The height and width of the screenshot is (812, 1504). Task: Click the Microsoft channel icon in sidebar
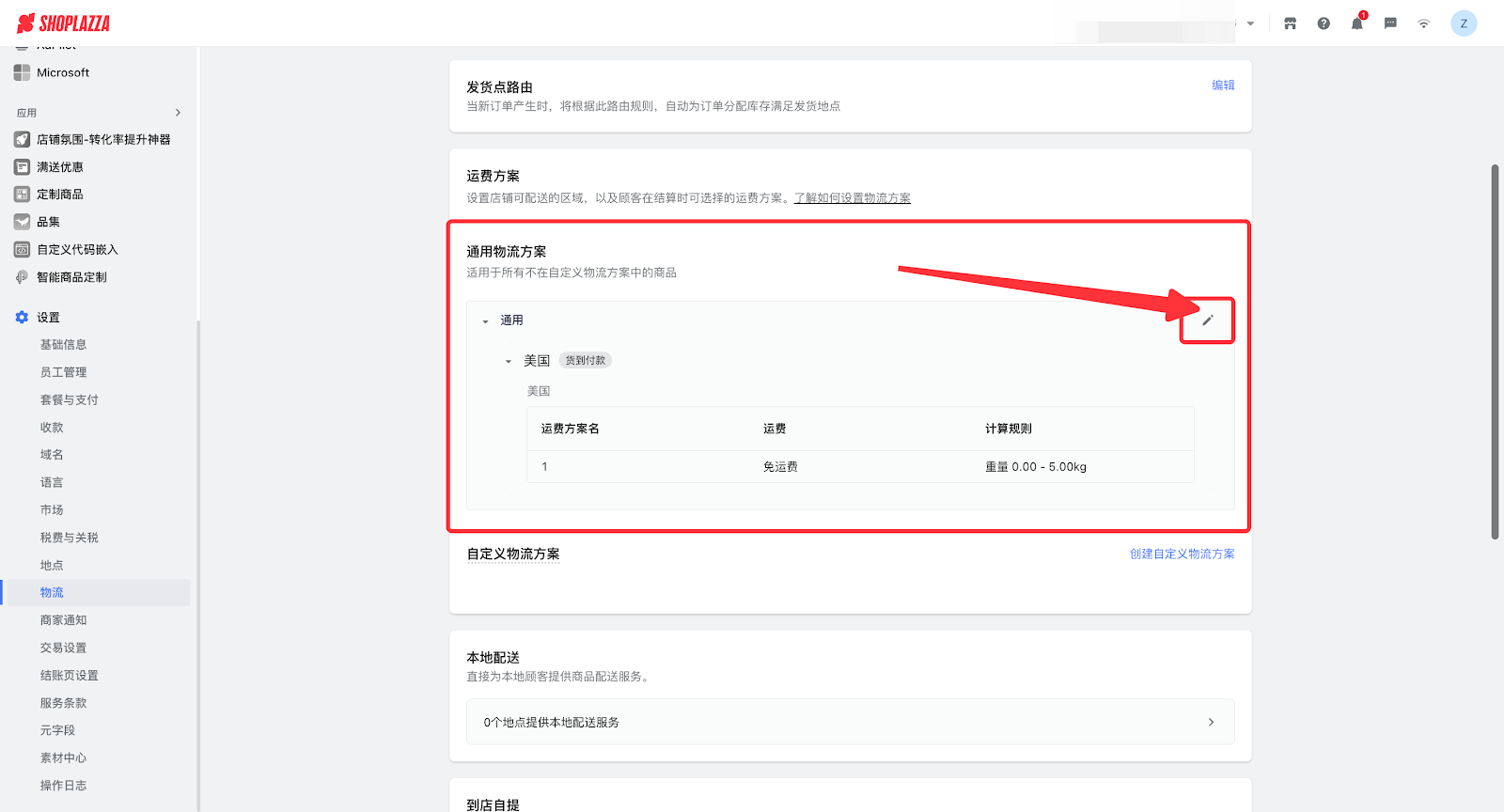tap(22, 72)
